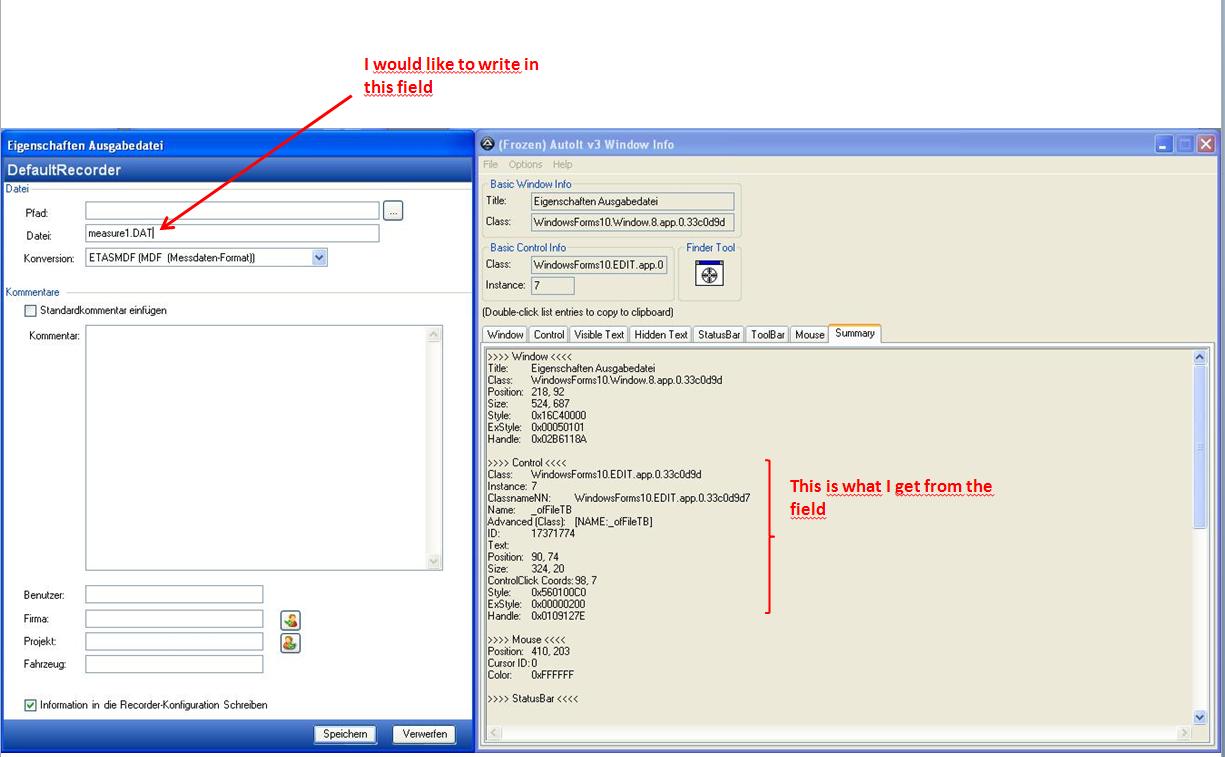Image resolution: width=1225 pixels, height=757 pixels.
Task: Select the Mouse tab
Action: (x=810, y=335)
